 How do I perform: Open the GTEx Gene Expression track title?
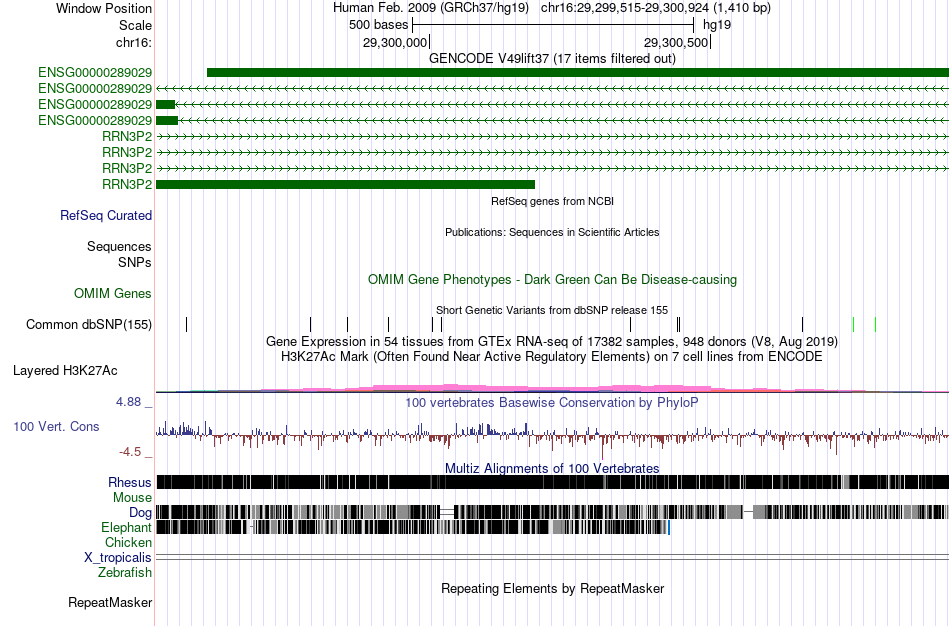click(x=552, y=341)
